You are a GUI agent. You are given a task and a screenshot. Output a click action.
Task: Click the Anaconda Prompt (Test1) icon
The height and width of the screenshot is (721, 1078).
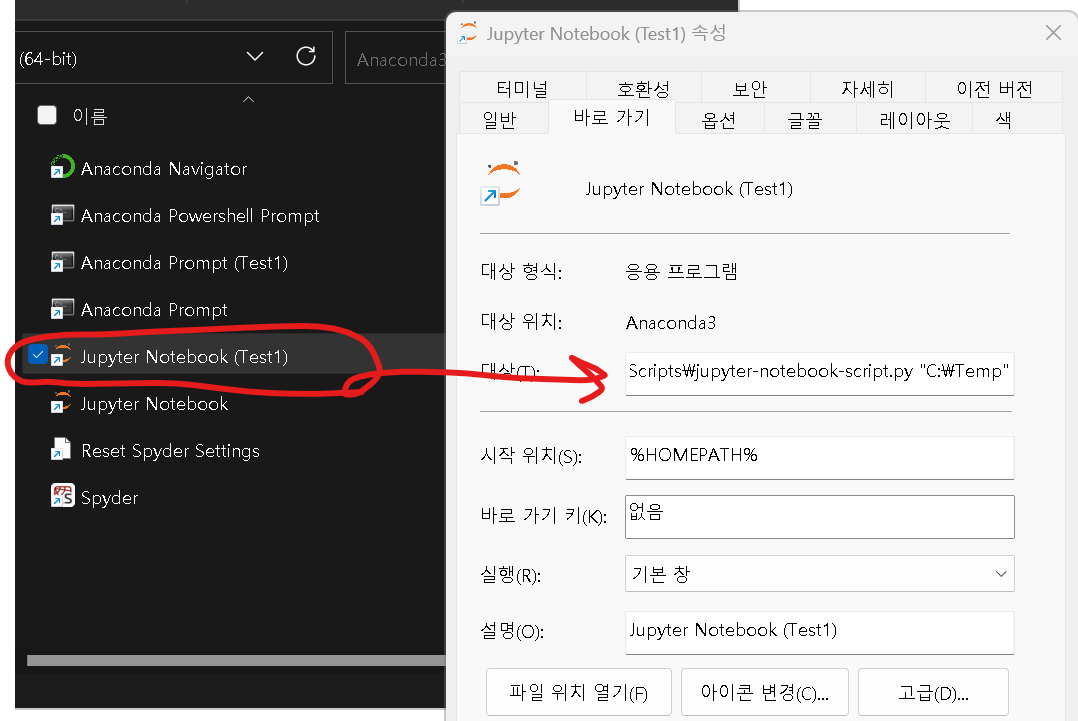click(62, 262)
